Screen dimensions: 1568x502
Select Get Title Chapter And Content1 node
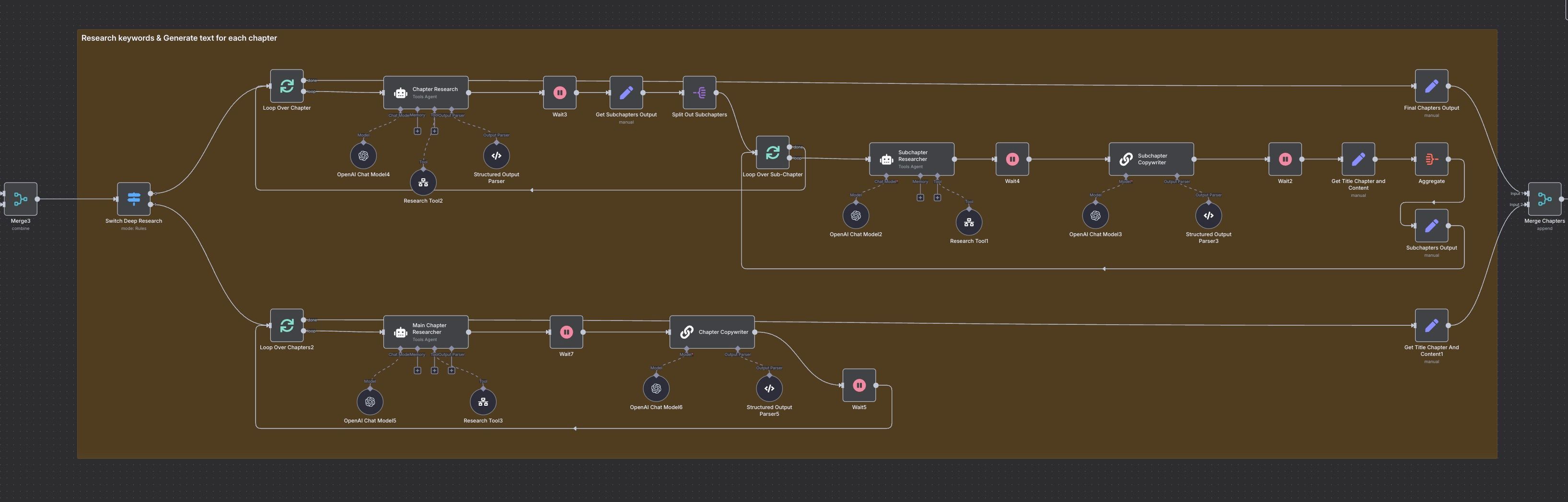pos(1432,326)
